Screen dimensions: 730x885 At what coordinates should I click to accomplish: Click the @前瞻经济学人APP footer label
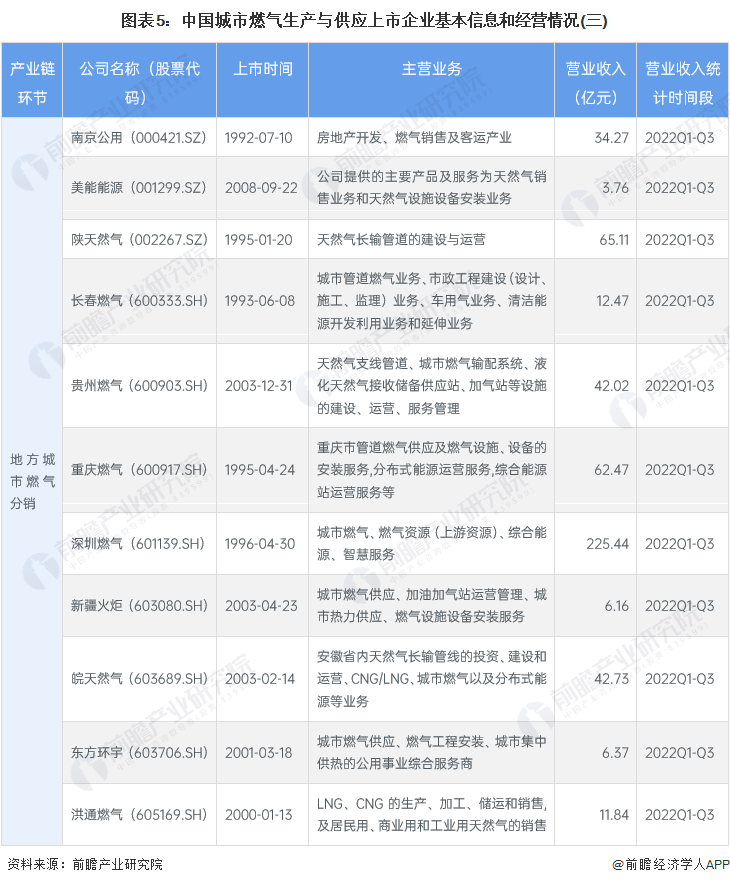[666, 864]
